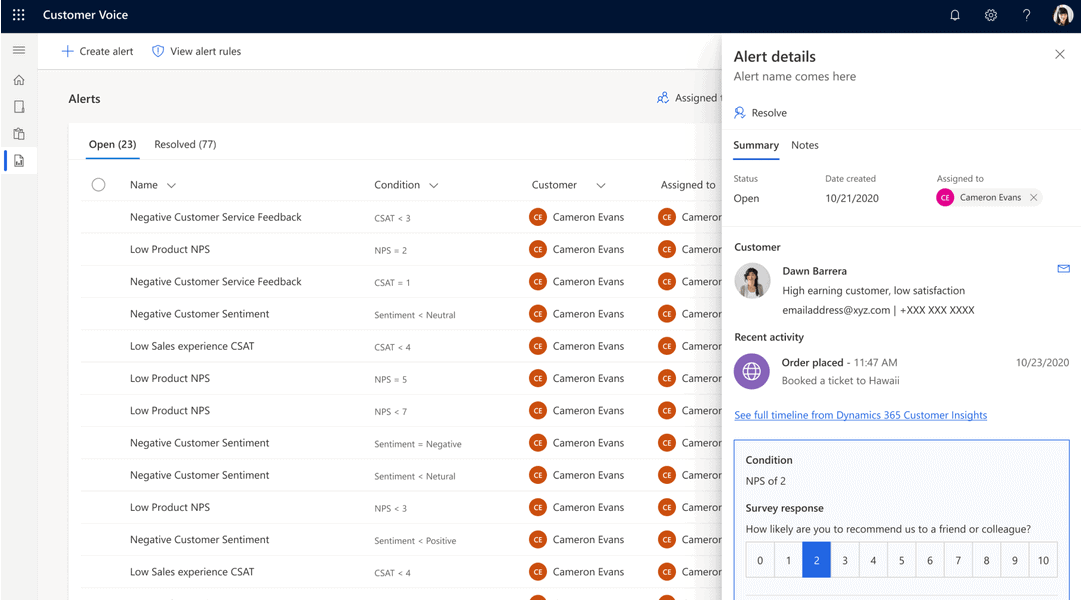Screen dimensions: 1084x600
Task: Click the Help question mark icon
Action: (1026, 15)
